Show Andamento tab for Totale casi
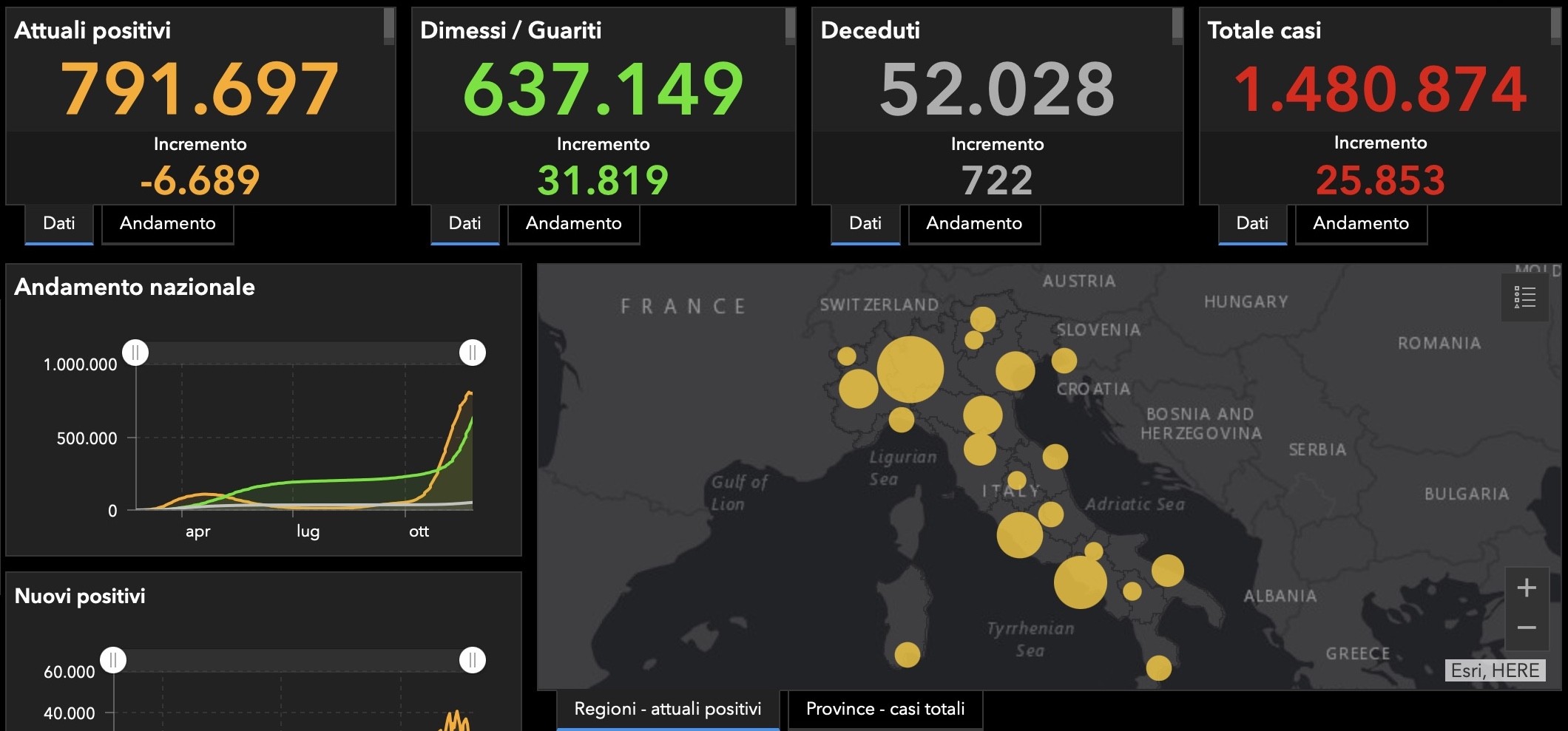This screenshot has height=731, width=1568. point(1361,223)
